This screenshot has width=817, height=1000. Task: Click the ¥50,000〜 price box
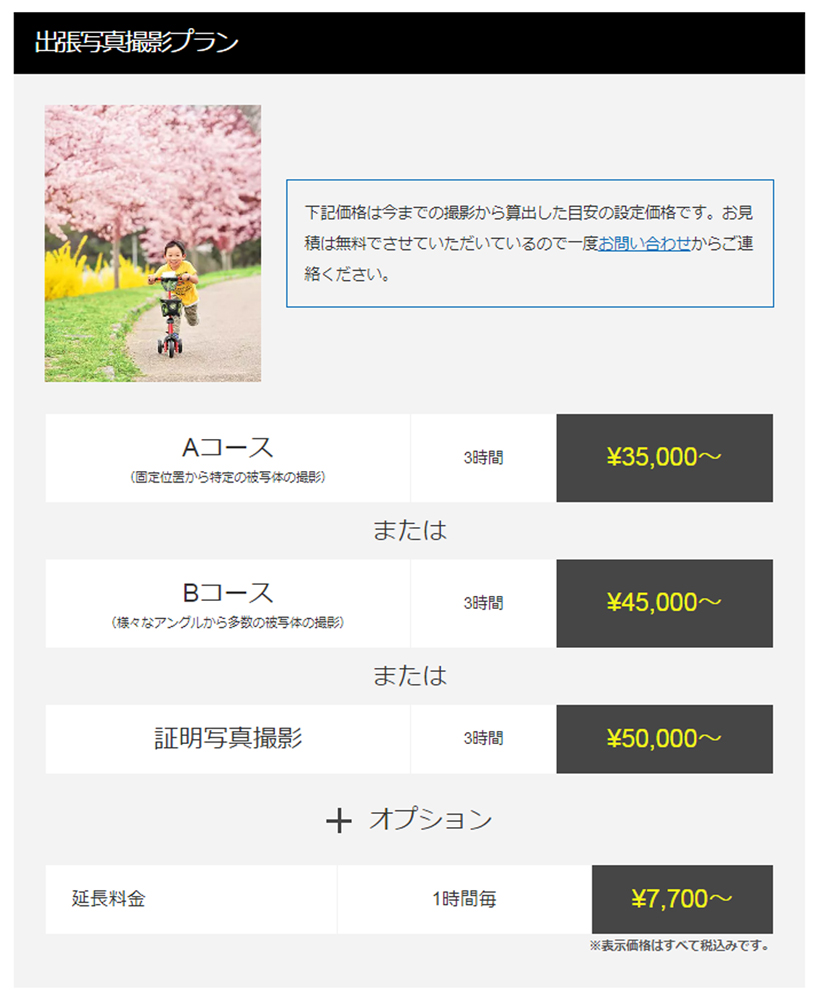[x=664, y=739]
